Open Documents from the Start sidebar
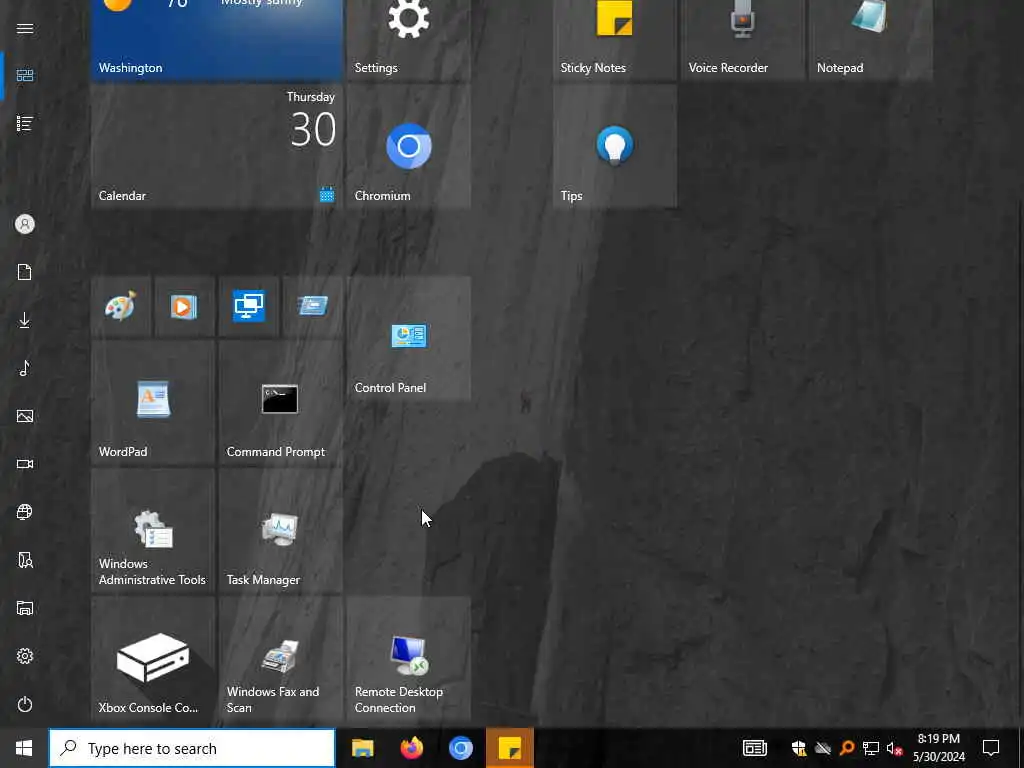The image size is (1024, 768). (25, 272)
